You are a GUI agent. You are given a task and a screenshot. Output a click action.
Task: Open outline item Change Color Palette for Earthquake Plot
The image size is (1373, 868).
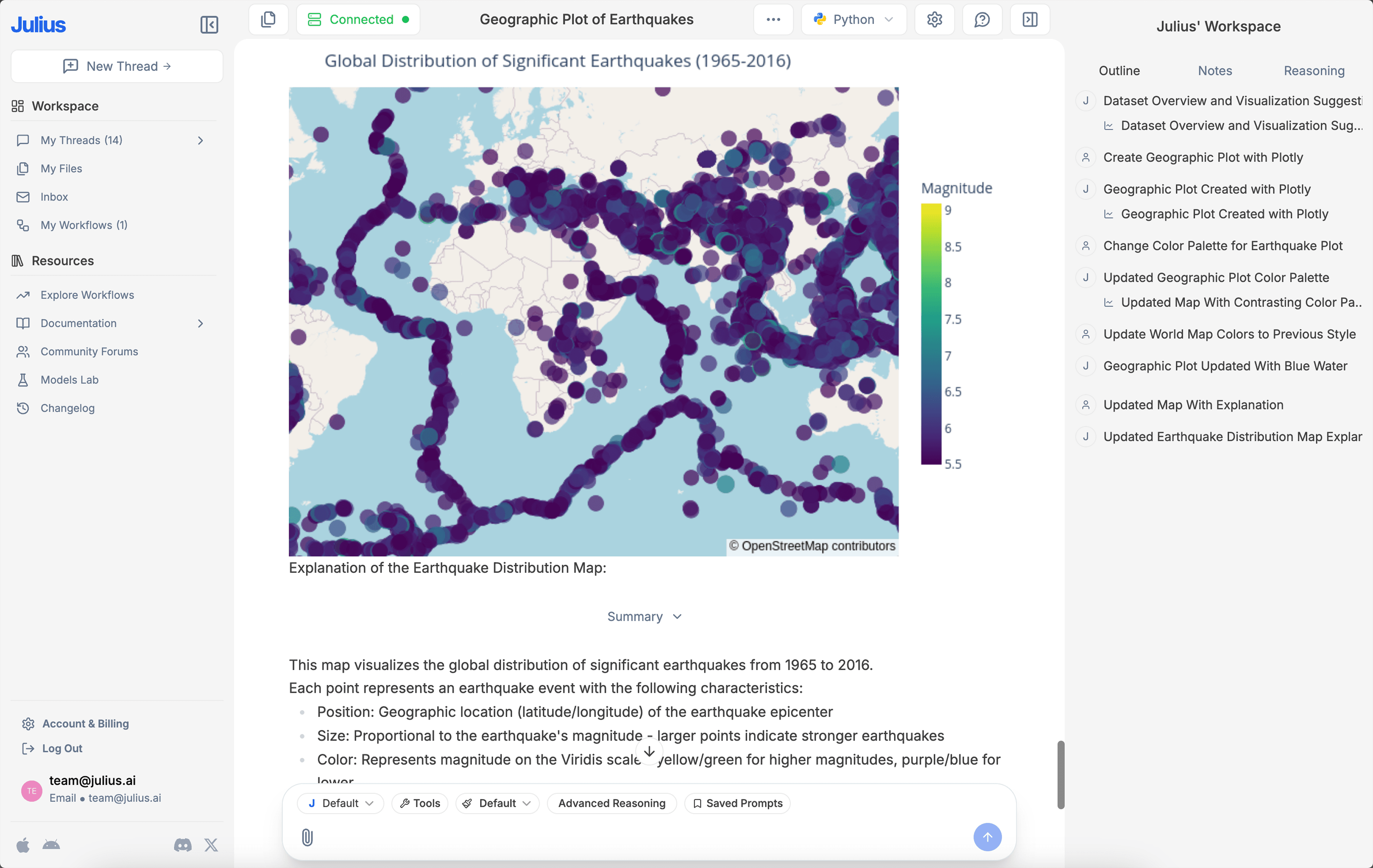coord(1222,246)
